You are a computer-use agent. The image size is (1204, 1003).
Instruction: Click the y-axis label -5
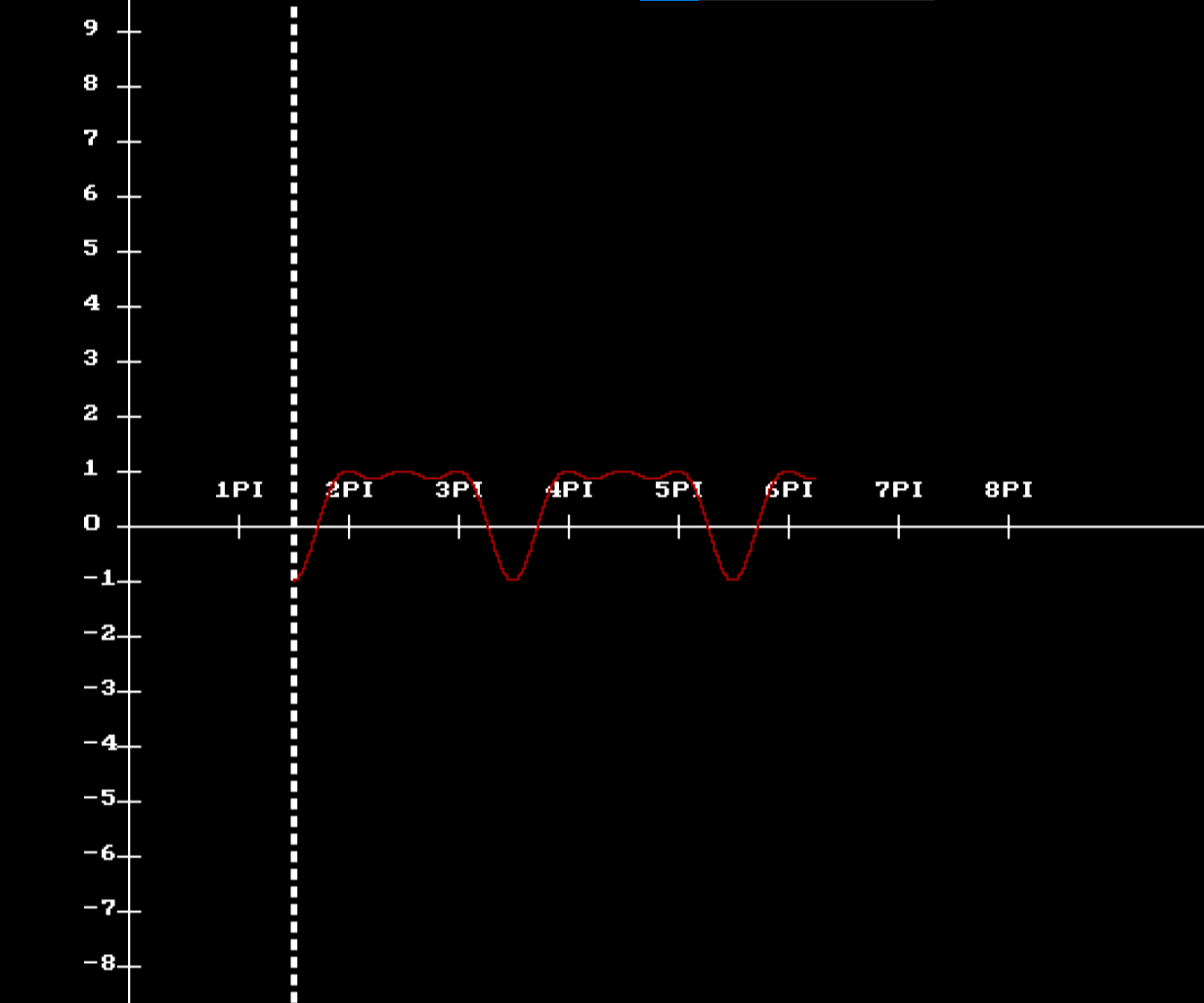[x=99, y=798]
